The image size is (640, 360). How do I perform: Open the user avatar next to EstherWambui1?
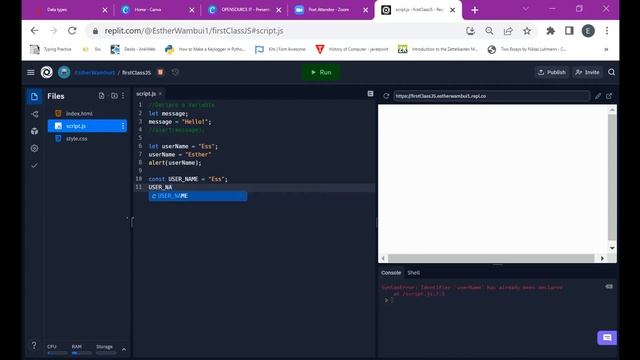pyautogui.click(x=64, y=72)
